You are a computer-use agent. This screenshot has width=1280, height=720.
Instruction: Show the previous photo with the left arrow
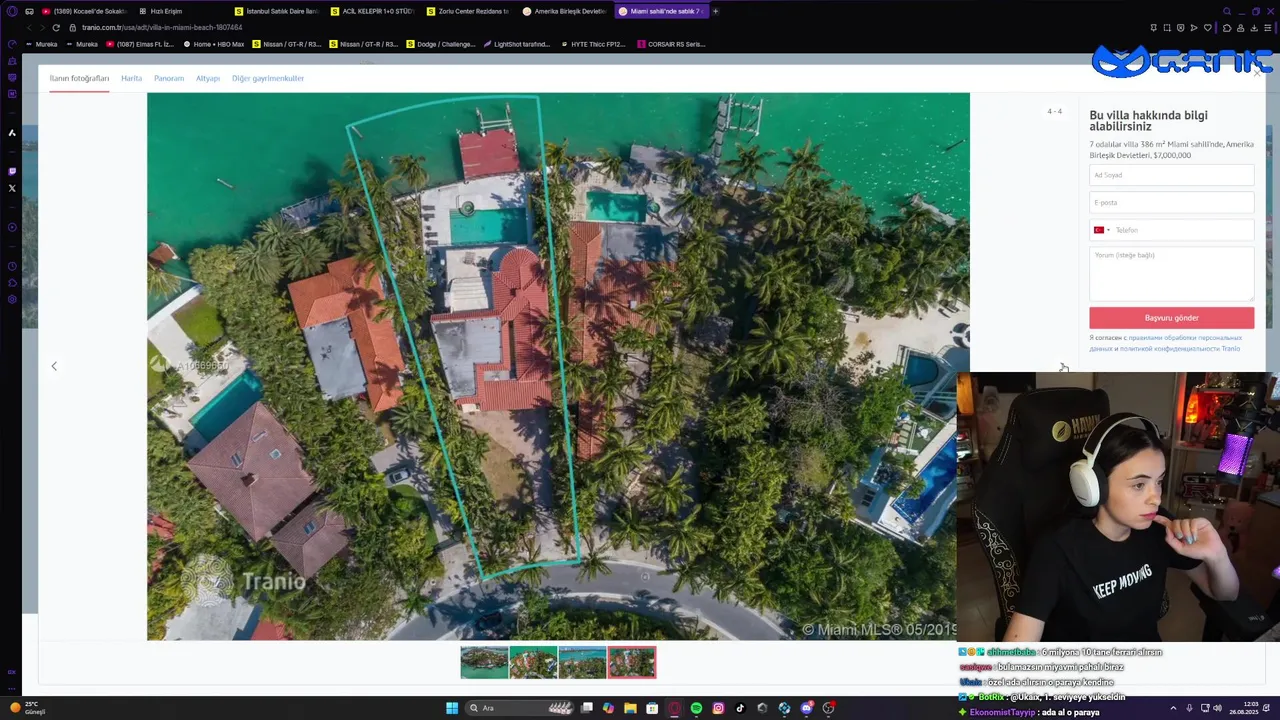click(54, 366)
